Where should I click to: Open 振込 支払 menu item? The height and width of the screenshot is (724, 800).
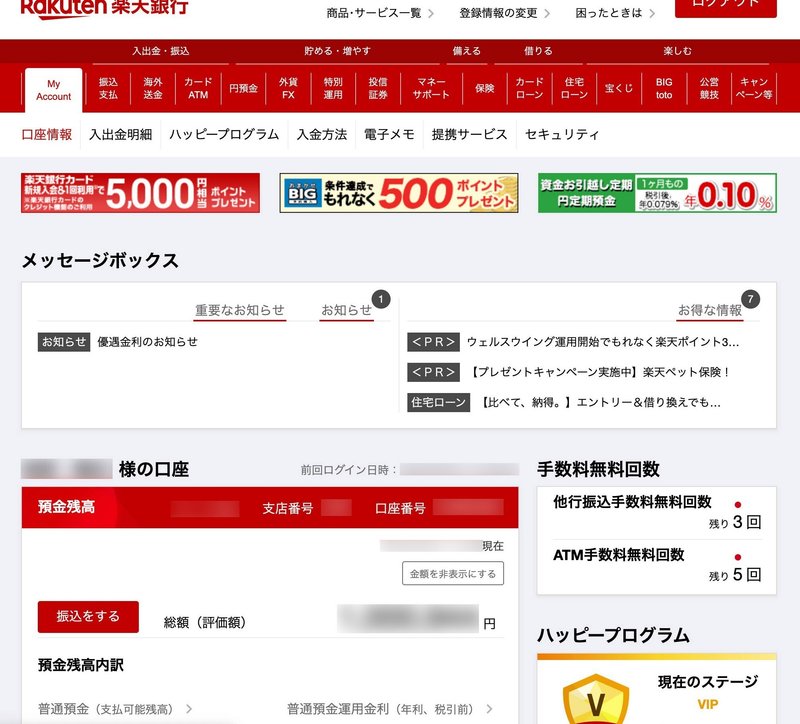tap(108, 88)
